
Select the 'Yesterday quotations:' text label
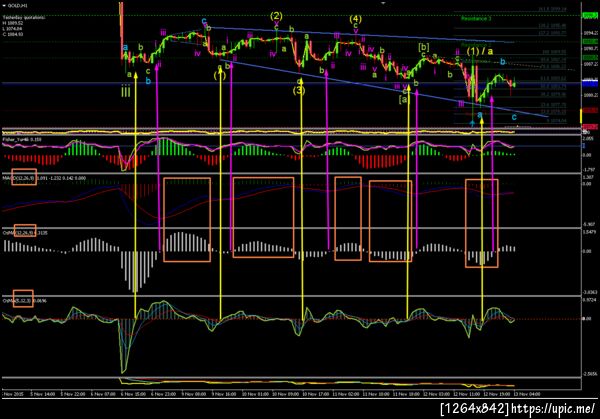[24, 18]
